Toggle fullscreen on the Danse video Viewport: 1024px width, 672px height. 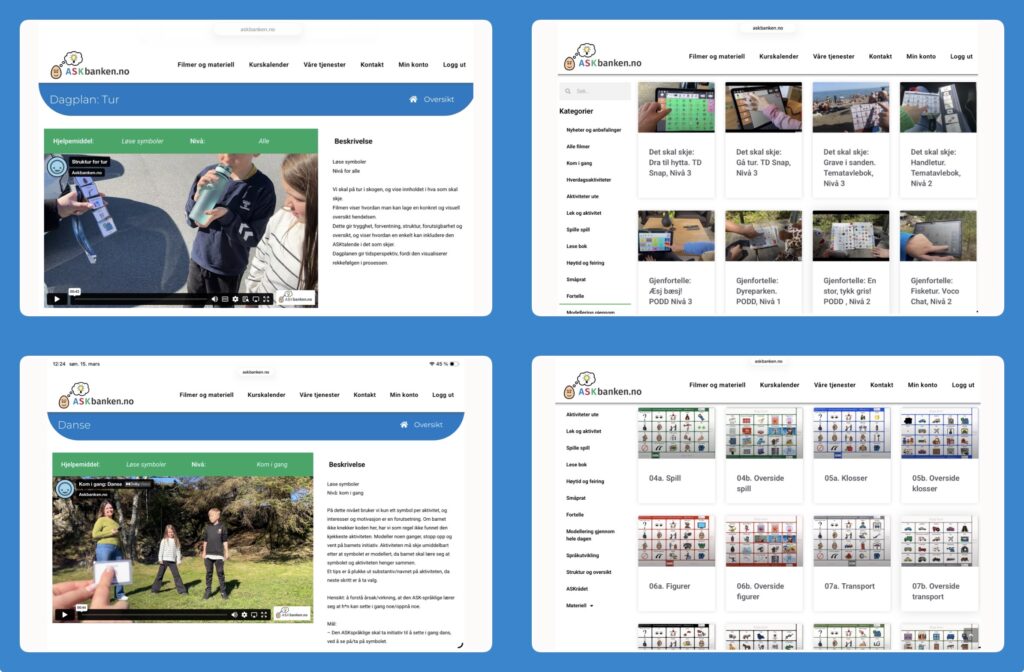coord(264,614)
